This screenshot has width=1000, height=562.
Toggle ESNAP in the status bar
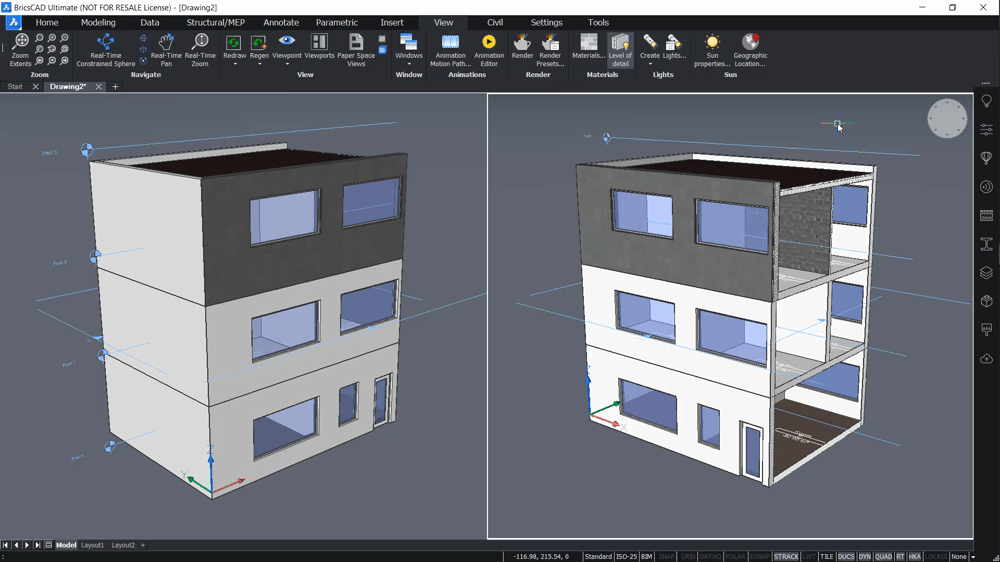point(760,557)
